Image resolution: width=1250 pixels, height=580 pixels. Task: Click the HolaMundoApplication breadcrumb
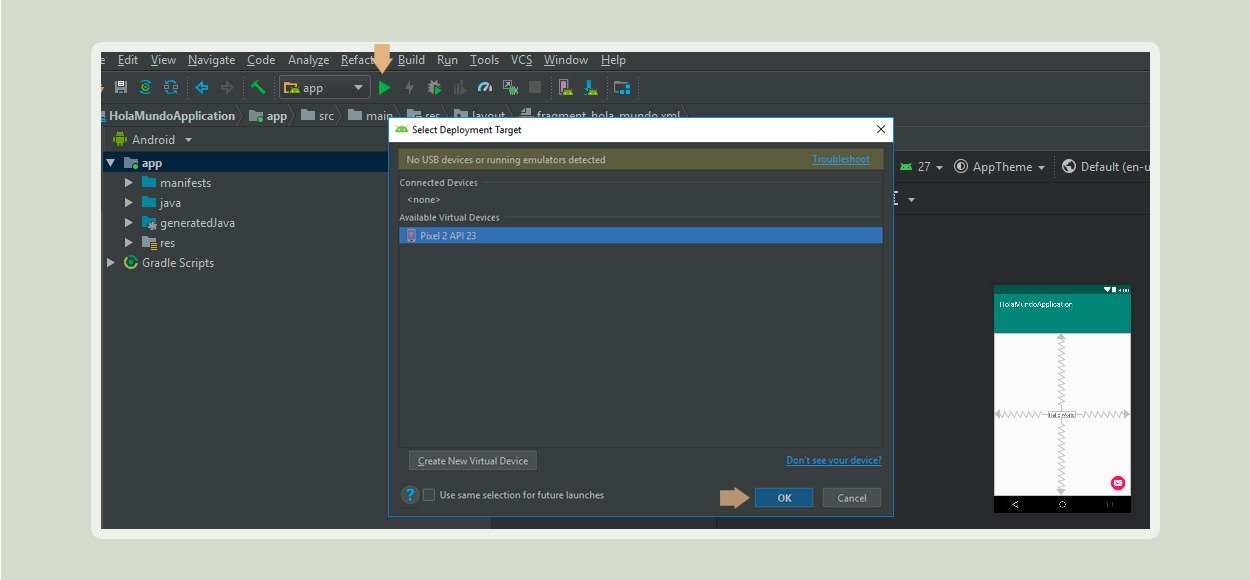[172, 116]
